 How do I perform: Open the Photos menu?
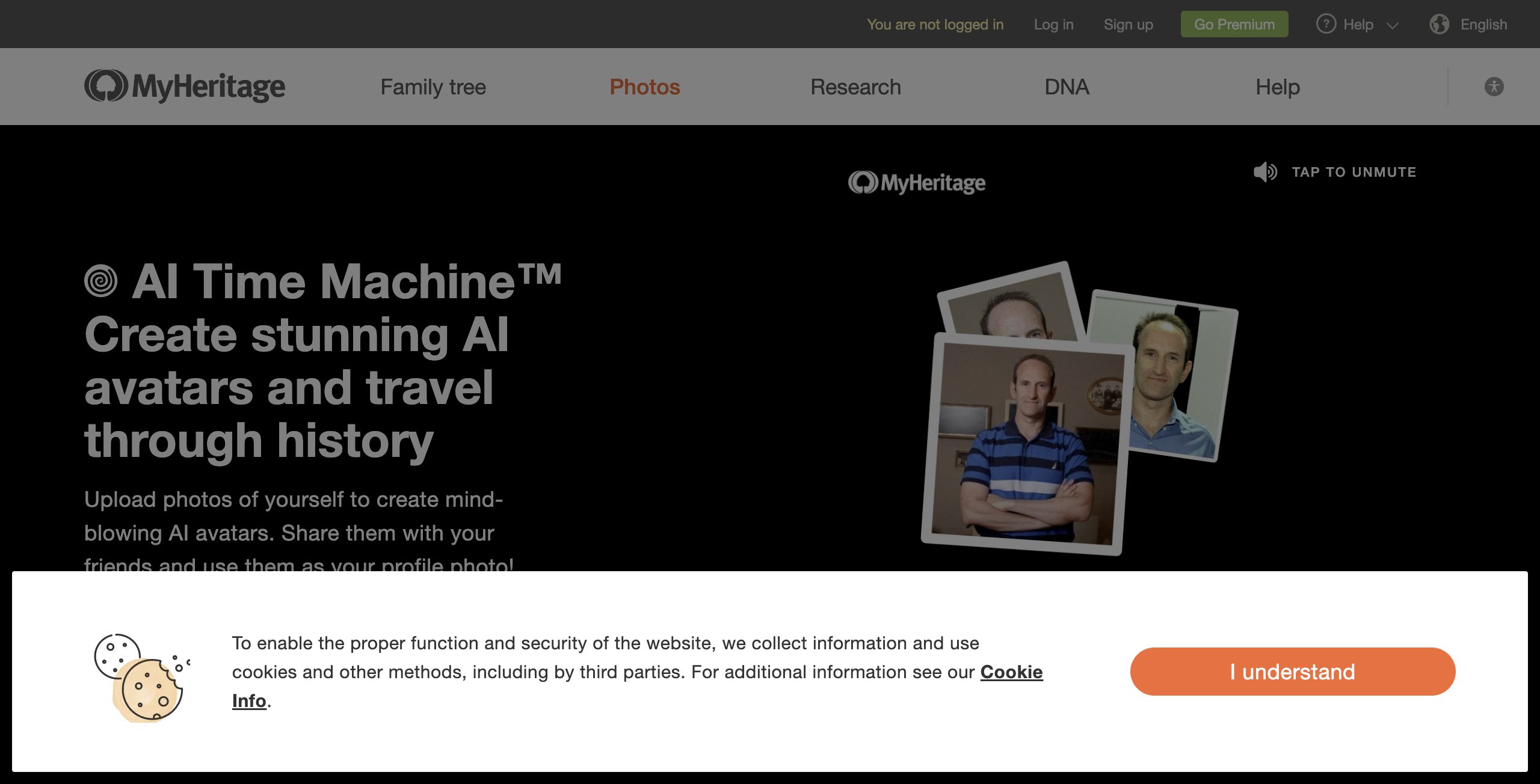[x=645, y=87]
